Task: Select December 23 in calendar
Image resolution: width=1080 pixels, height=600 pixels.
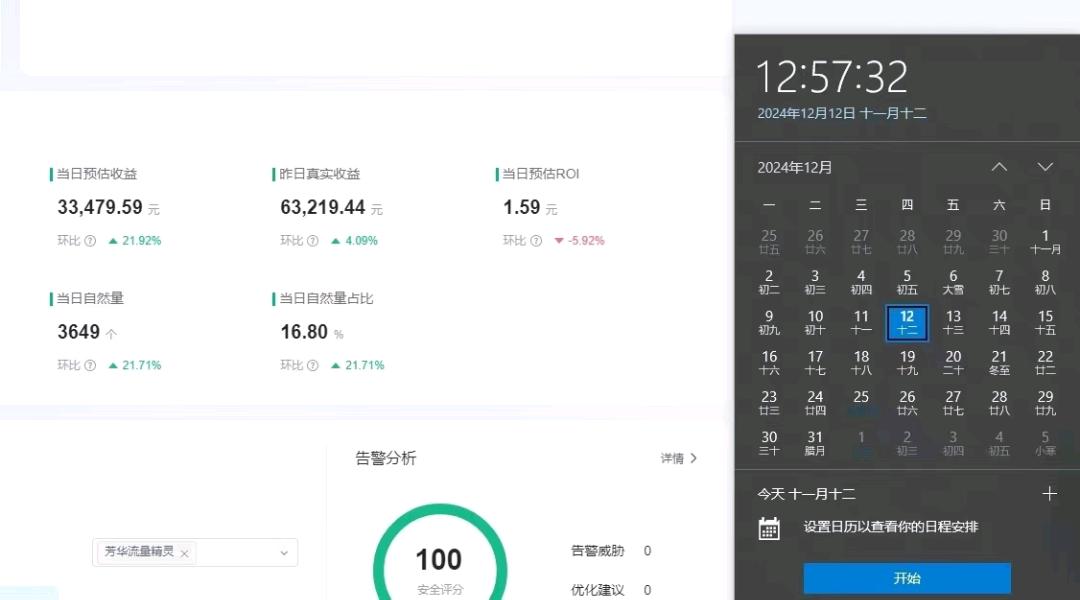Action: click(x=769, y=402)
